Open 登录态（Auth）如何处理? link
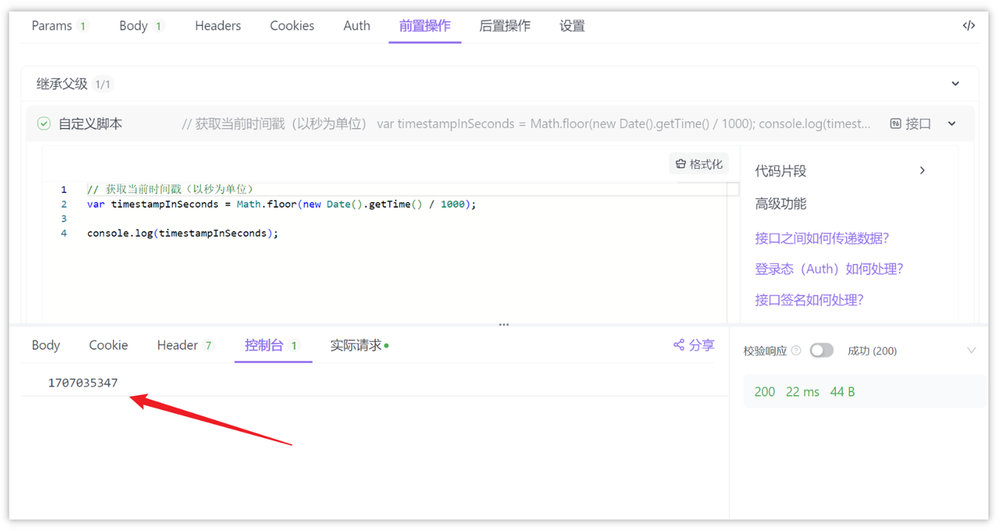Image resolution: width=1000 pixels, height=531 pixels. pos(829,269)
